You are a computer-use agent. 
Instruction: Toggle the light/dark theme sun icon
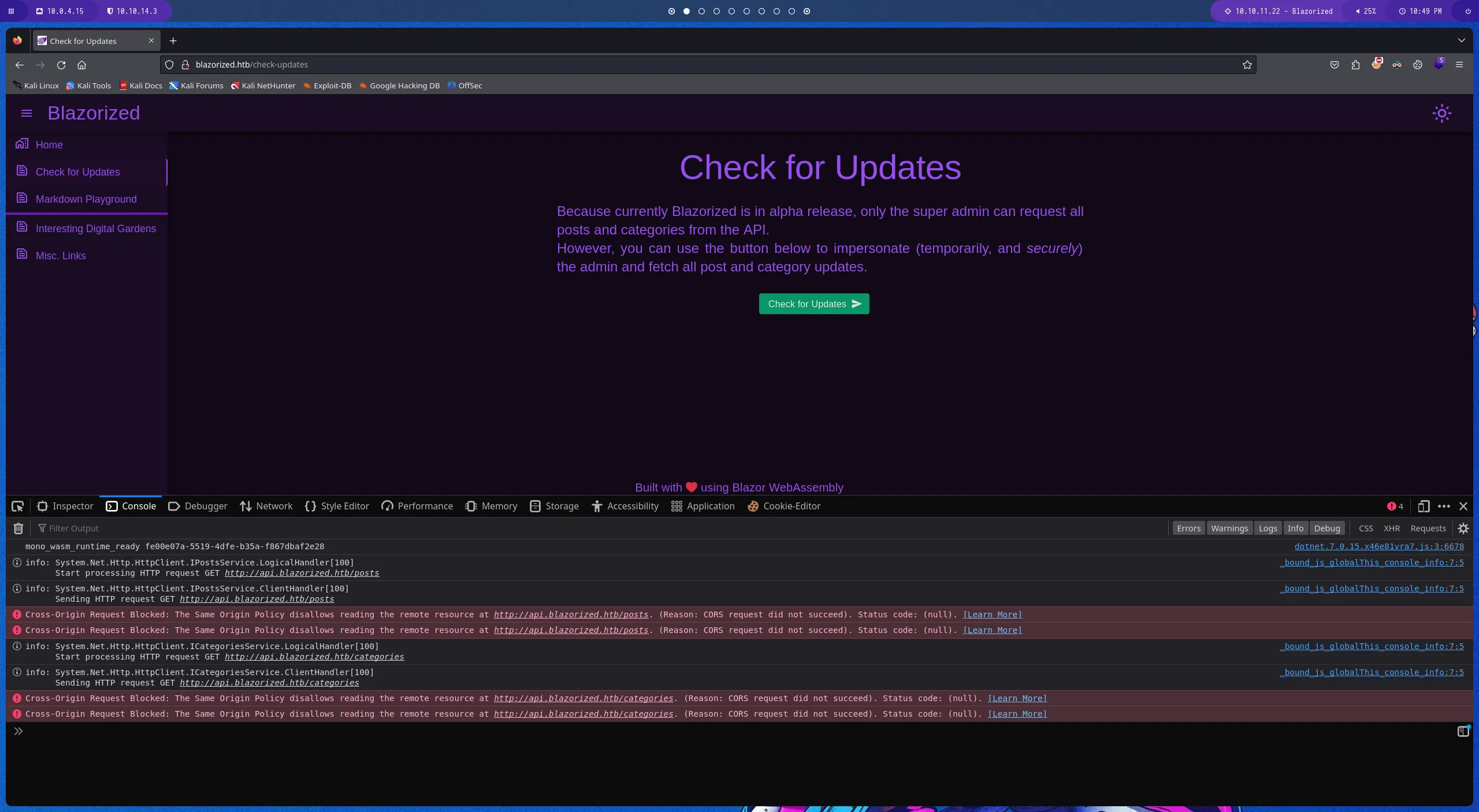tap(1441, 113)
